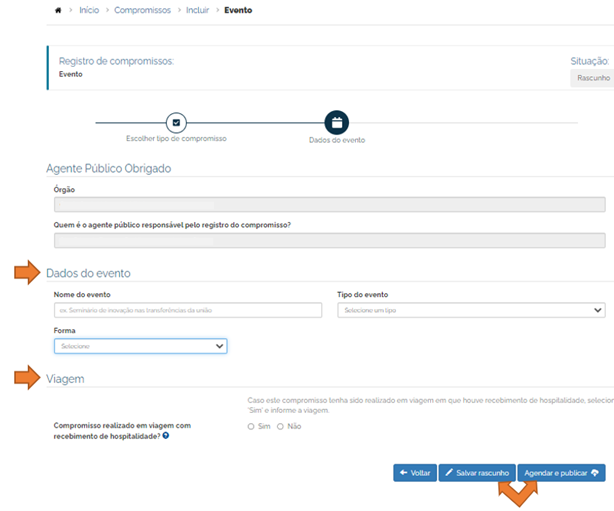
Task: Open the 'Tipo do evento' dropdown
Action: (471, 311)
